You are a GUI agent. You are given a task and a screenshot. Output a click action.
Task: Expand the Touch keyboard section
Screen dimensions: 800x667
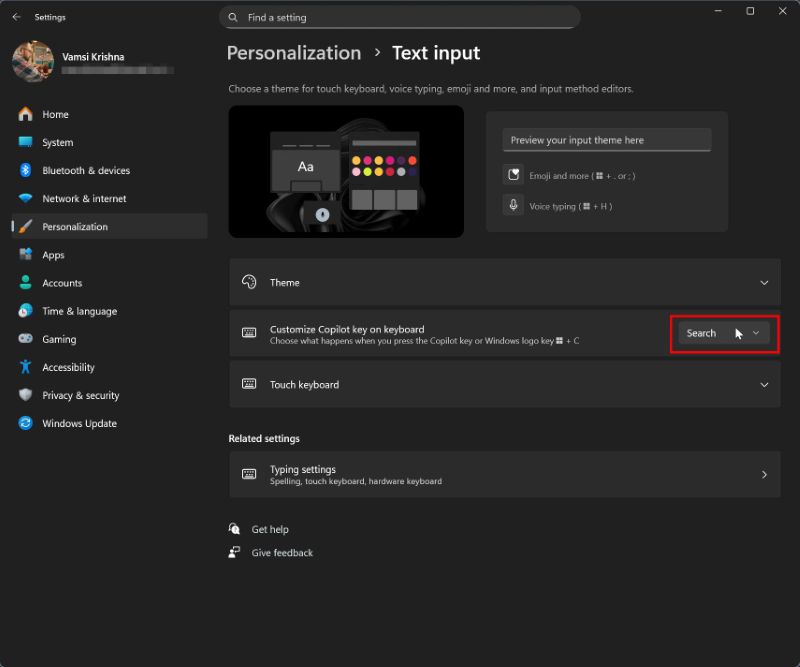click(x=504, y=385)
